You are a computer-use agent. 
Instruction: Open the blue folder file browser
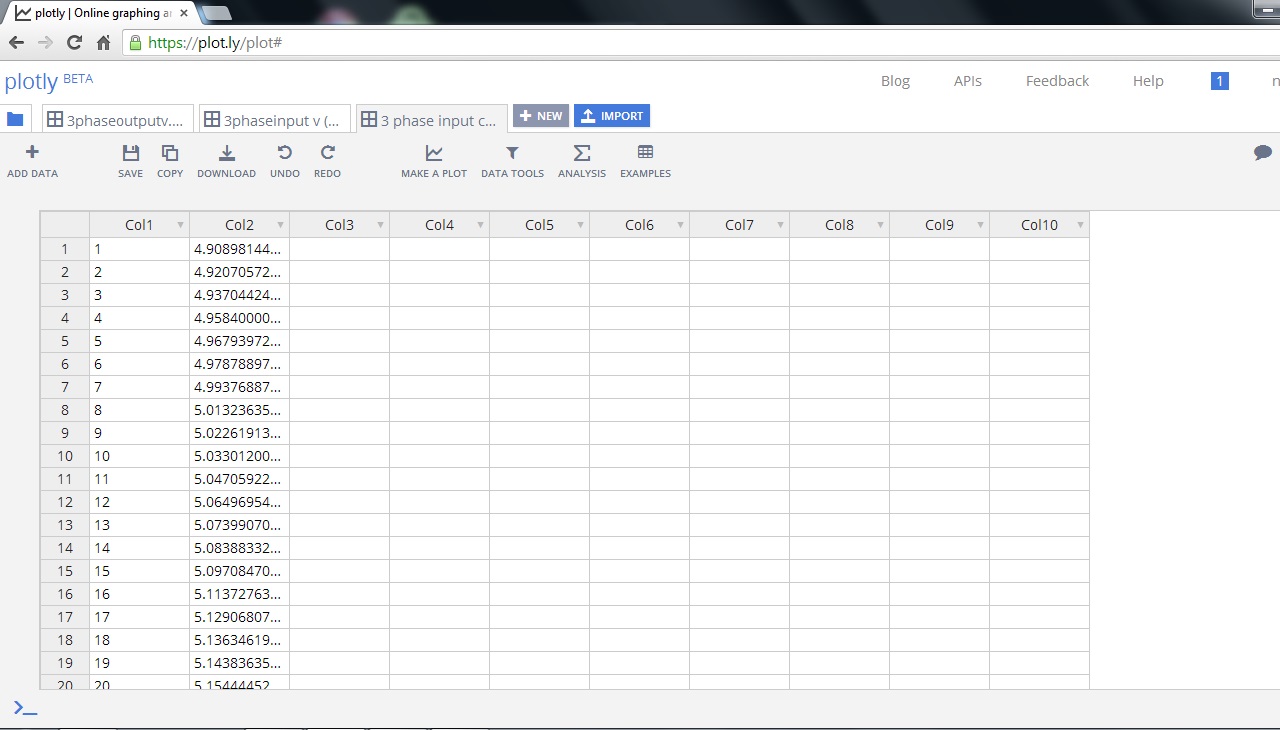click(15, 119)
